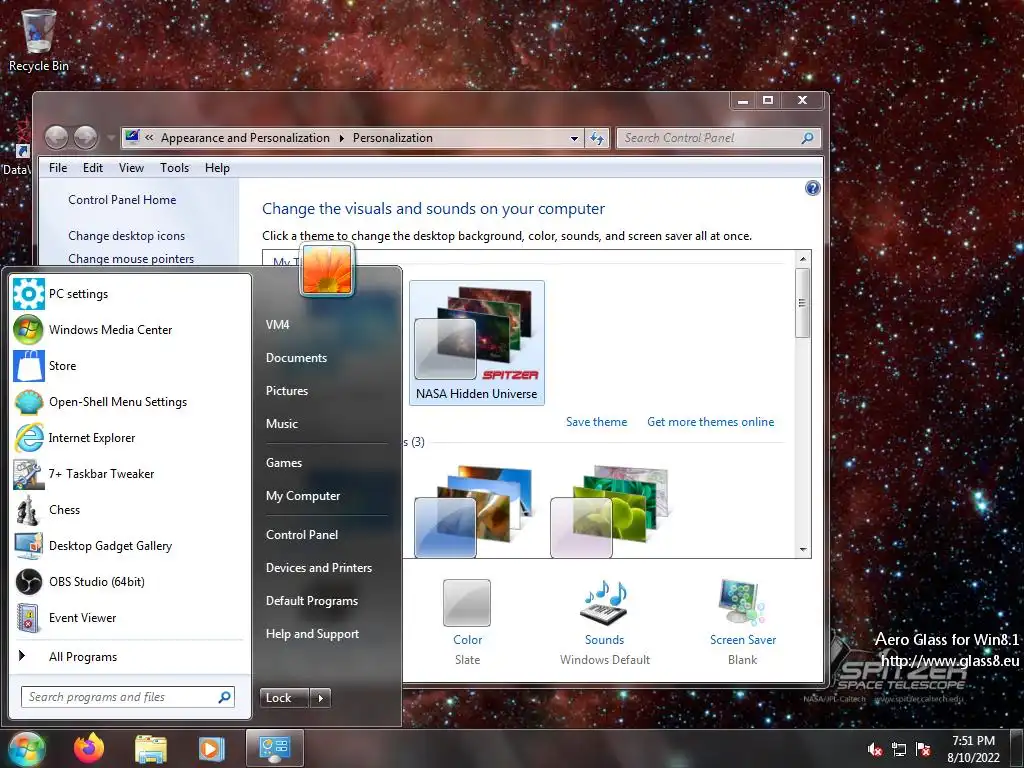Open Music from Start menu
The image size is (1024, 768).
tap(281, 424)
